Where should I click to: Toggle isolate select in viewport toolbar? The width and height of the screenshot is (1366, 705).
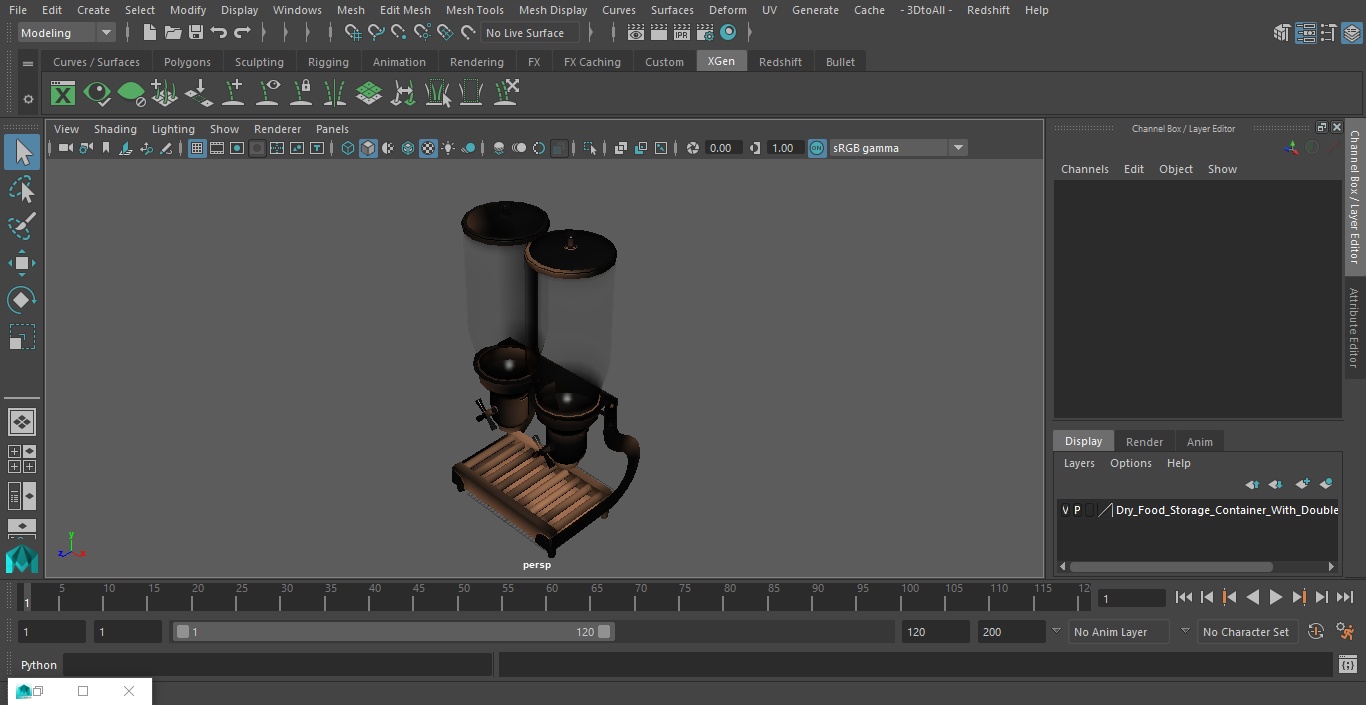coord(590,148)
